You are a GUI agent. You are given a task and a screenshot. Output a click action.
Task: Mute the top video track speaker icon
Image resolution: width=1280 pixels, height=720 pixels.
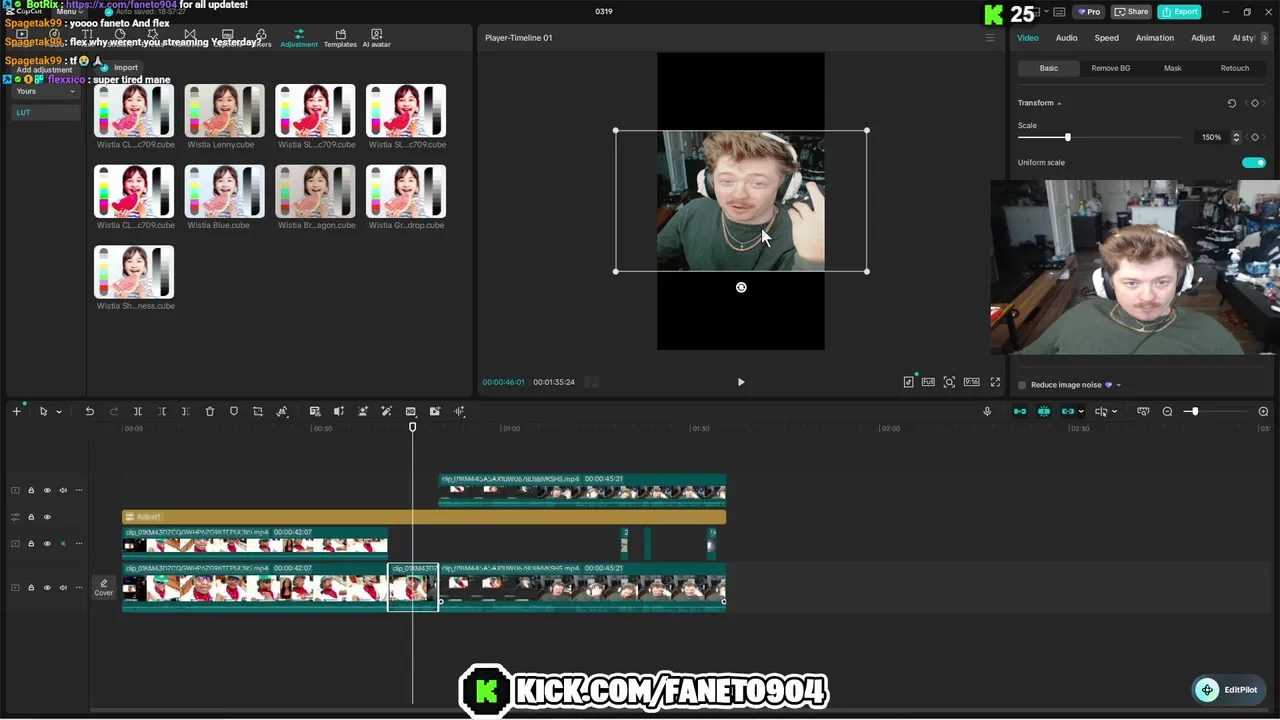pos(63,490)
